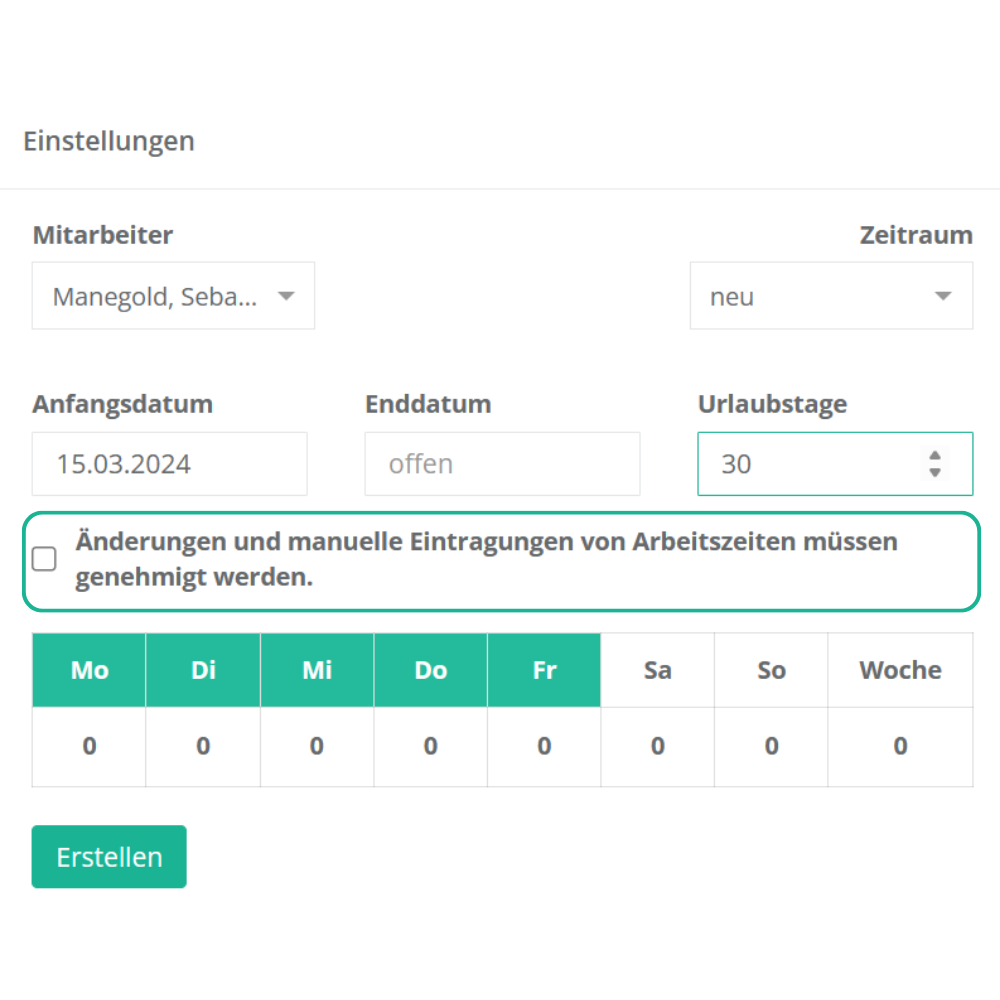Enable the So weekday
This screenshot has height=1000, width=1000.
point(771,670)
